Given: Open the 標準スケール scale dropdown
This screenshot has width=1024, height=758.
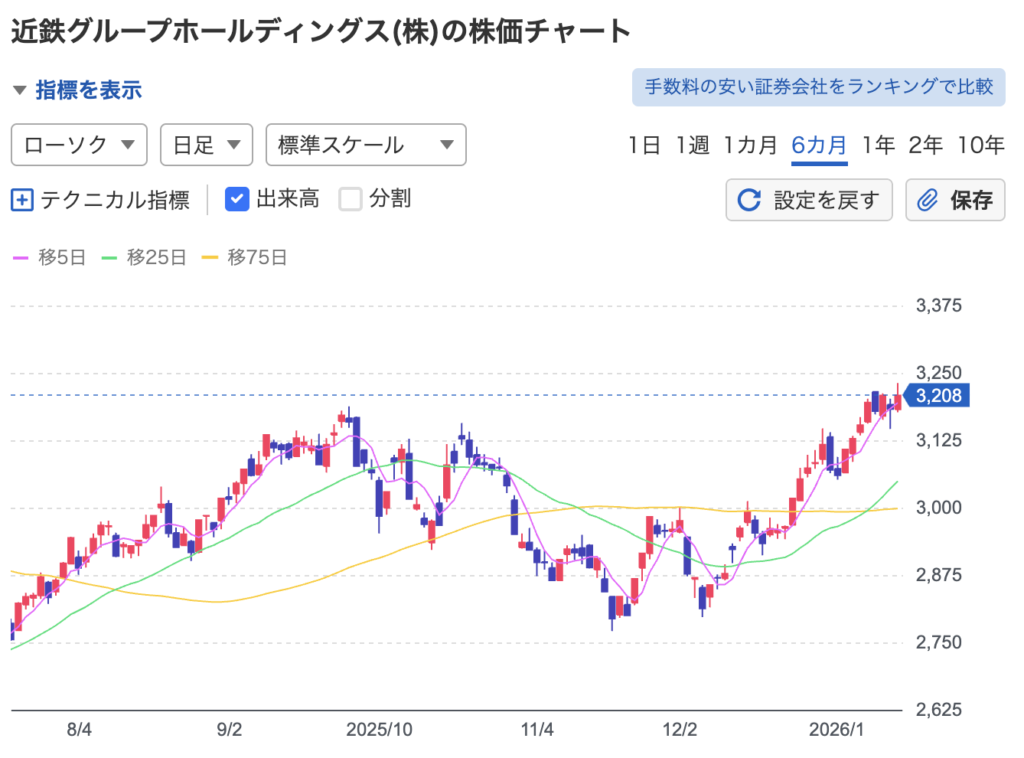Looking at the screenshot, I should point(366,145).
